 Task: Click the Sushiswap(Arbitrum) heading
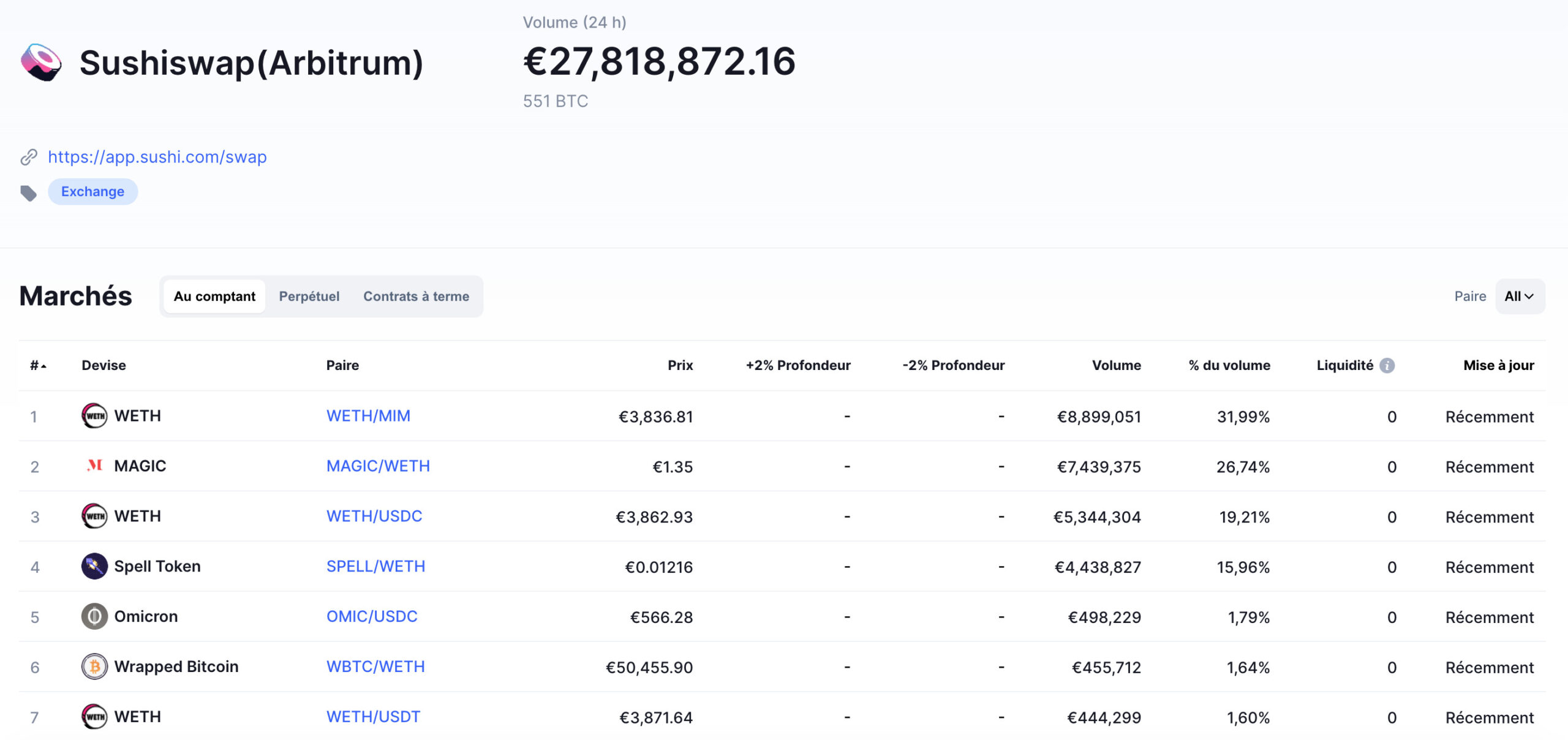[251, 63]
